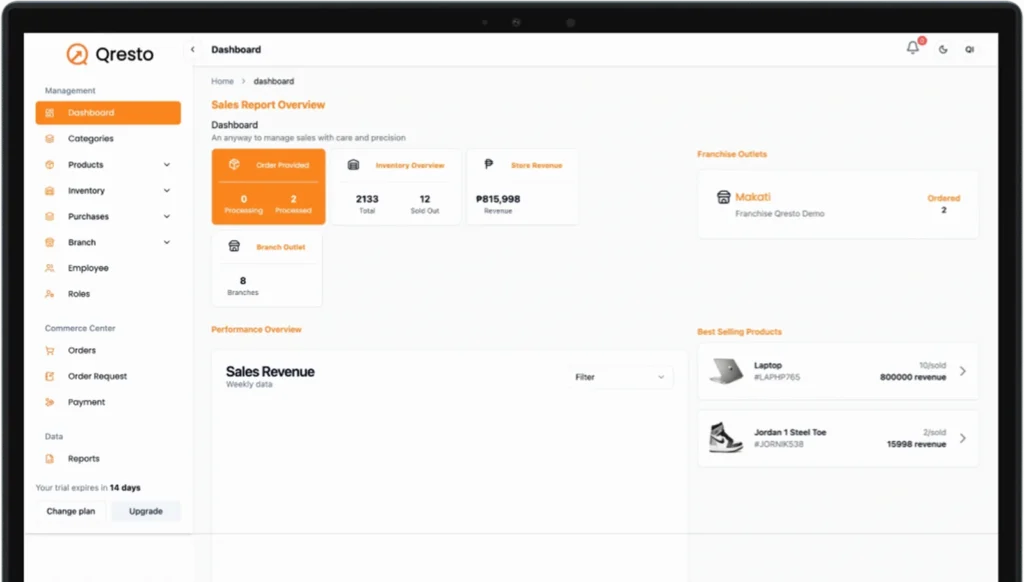This screenshot has height=582, width=1024.
Task: Click the Categories sidebar icon
Action: coord(50,139)
